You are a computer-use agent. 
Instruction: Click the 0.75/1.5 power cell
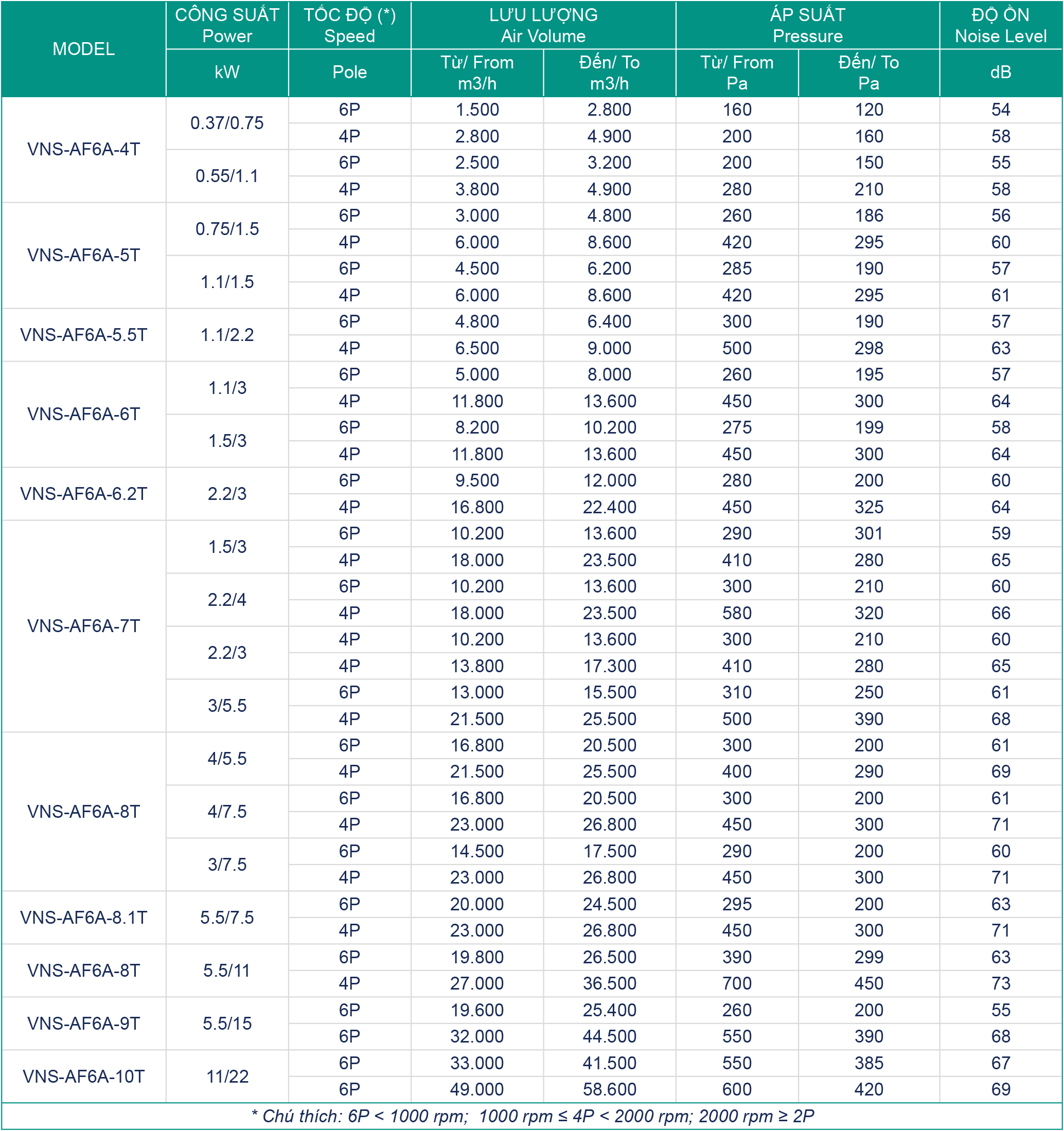pos(227,229)
